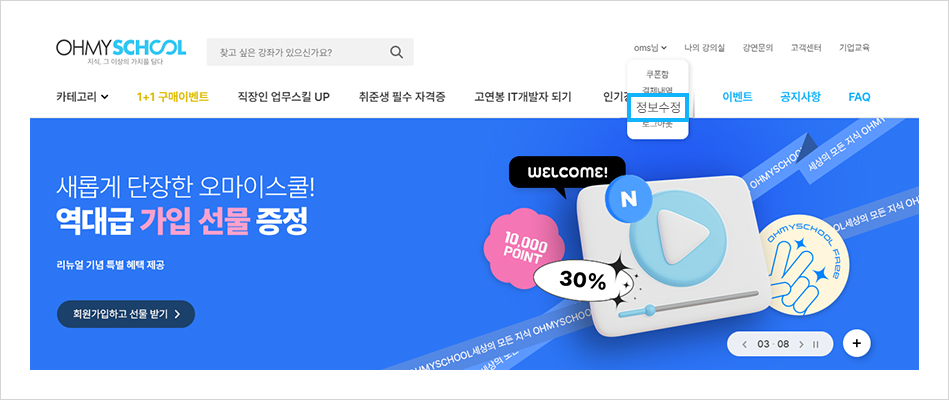Select 정보수정 from user menu
The image size is (949, 400).
(x=658, y=108)
